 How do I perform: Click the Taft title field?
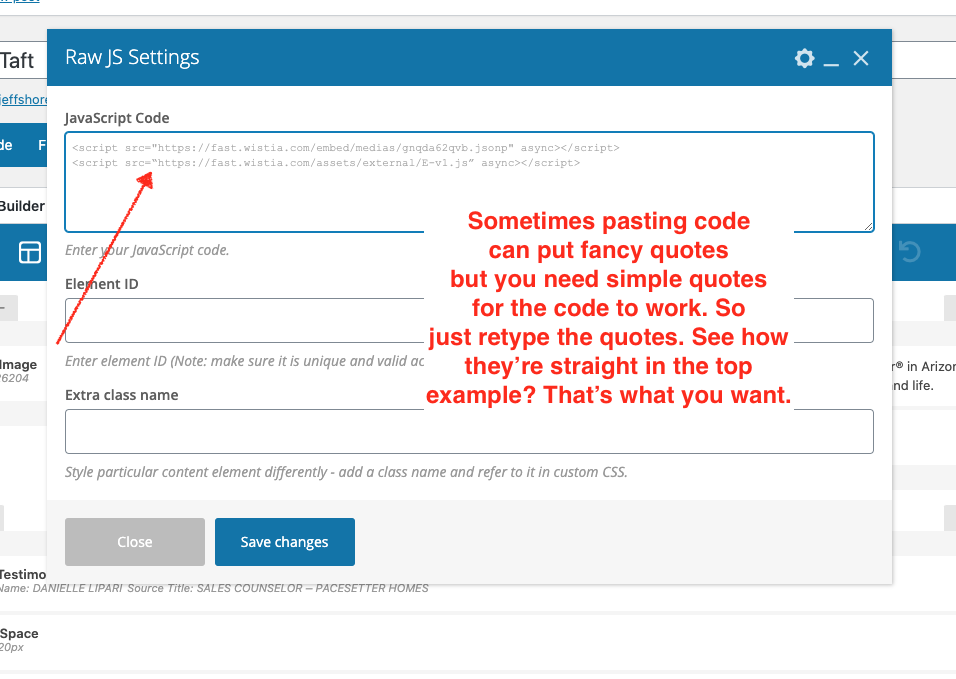[18, 60]
